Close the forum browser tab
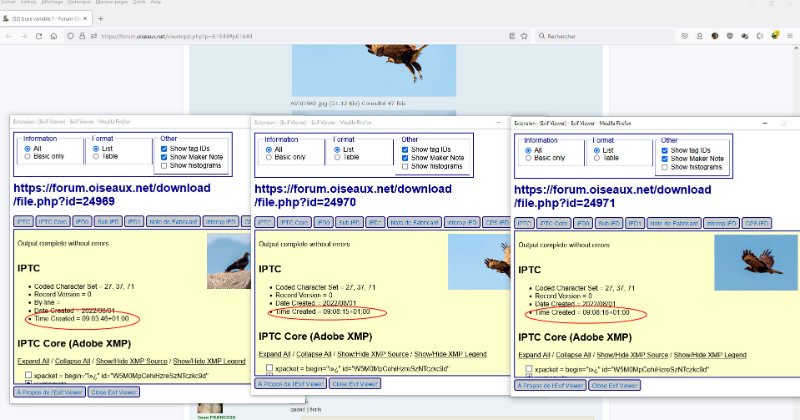800x420 pixels. (85, 18)
